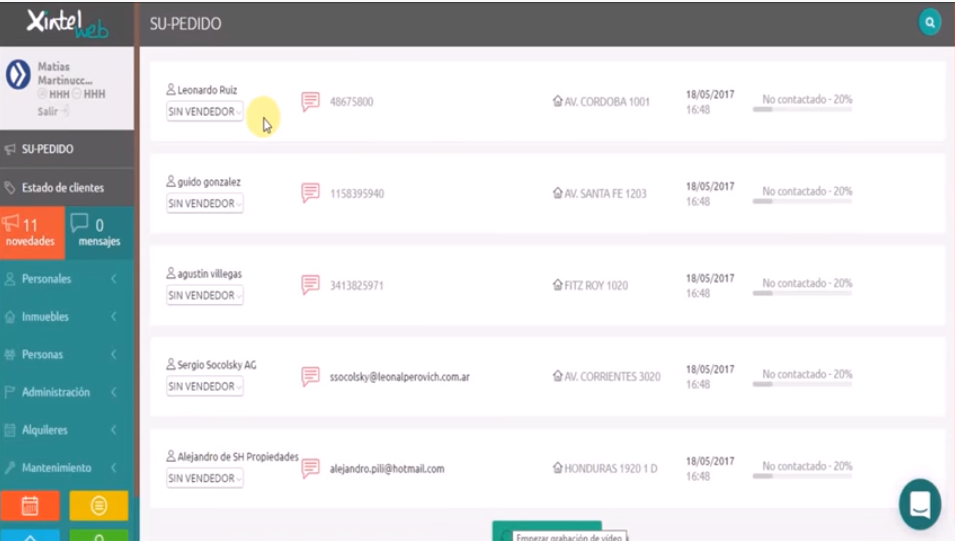Click message icon next to ssocolsky email
The width and height of the screenshot is (955, 541).
tap(311, 377)
